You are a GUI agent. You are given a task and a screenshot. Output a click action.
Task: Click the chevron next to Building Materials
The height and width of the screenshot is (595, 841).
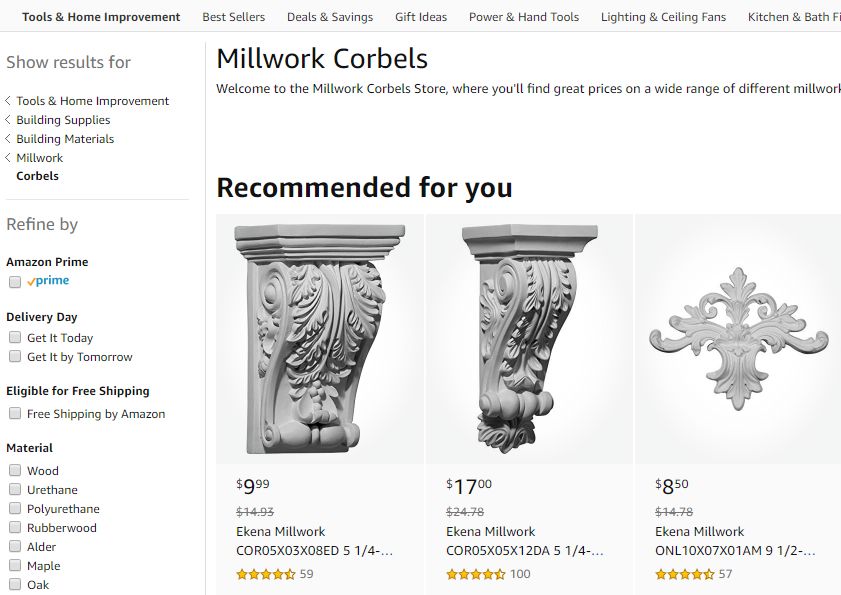[x=8, y=138]
